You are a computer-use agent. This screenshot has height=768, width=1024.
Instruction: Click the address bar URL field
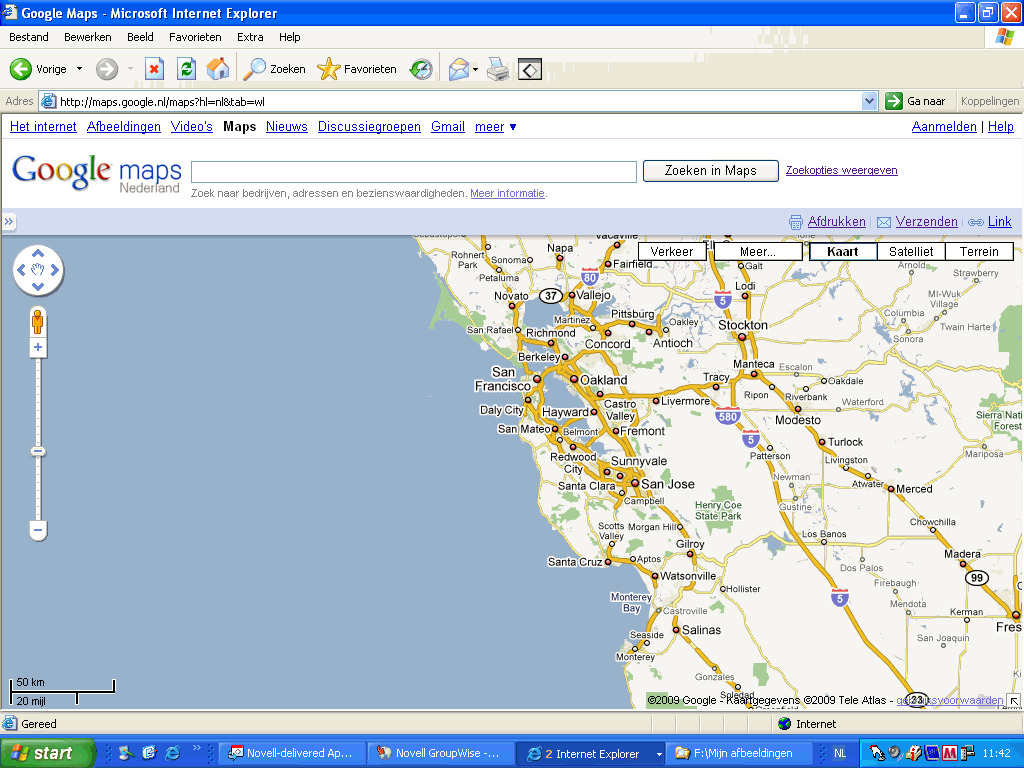(457, 101)
